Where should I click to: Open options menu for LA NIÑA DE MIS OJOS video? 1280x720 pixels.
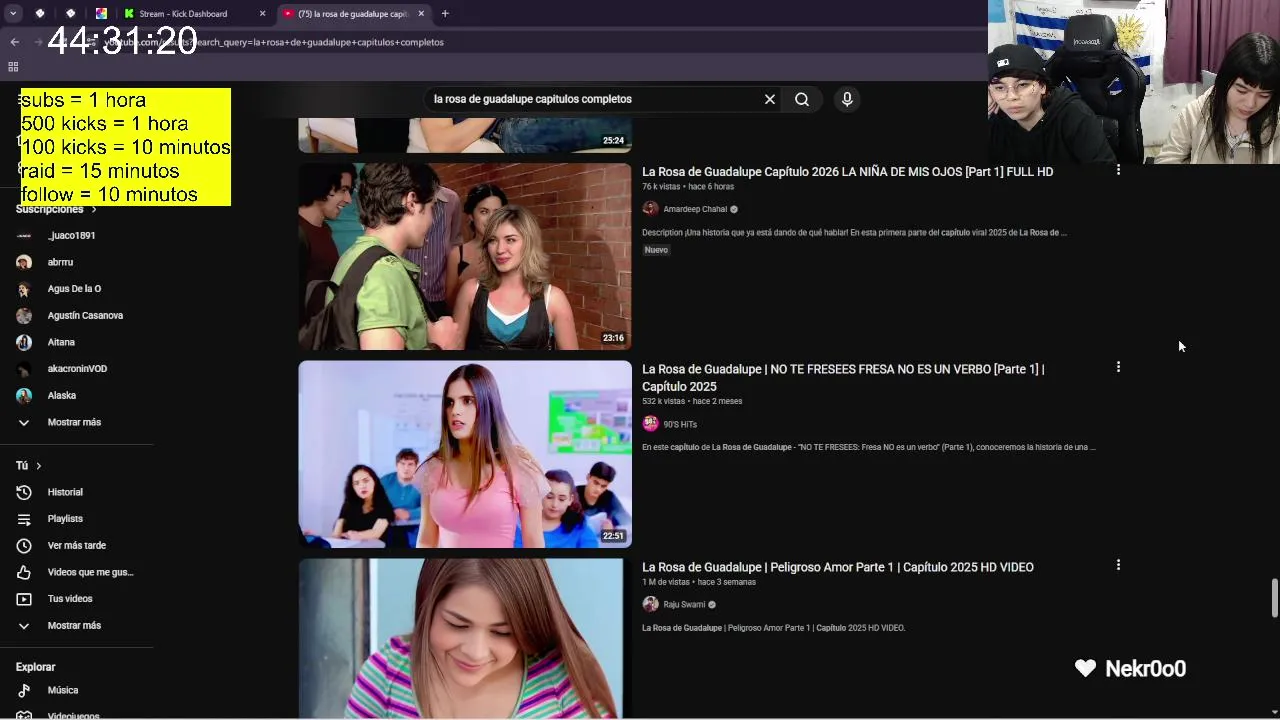click(1118, 170)
